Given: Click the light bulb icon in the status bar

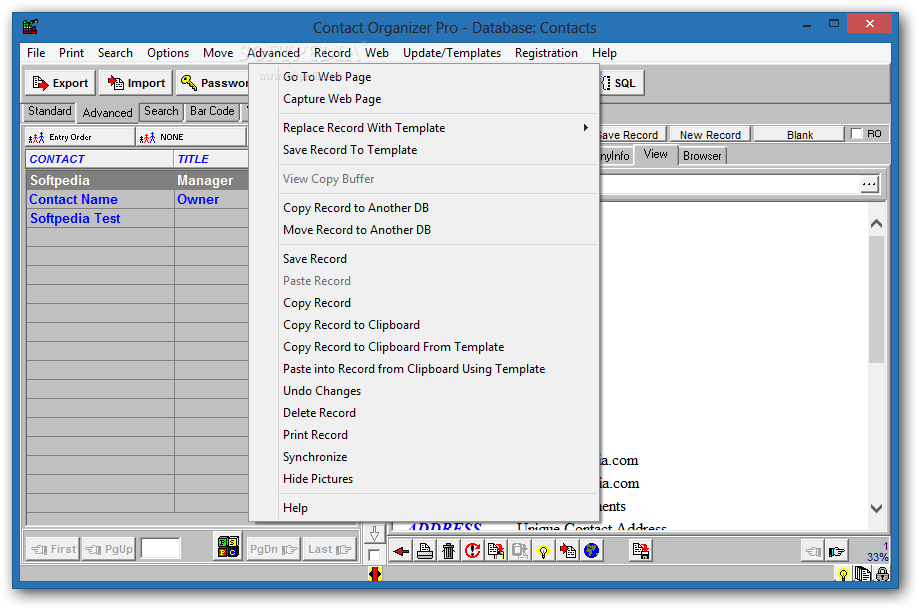Looking at the screenshot, I should pyautogui.click(x=843, y=574).
